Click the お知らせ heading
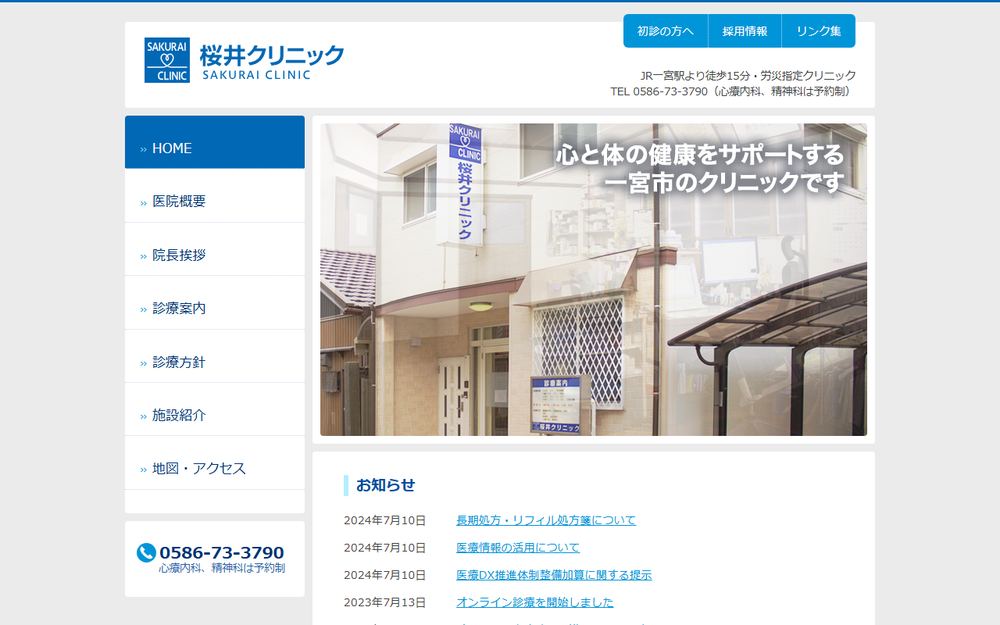Image resolution: width=1000 pixels, height=625 pixels. click(385, 485)
